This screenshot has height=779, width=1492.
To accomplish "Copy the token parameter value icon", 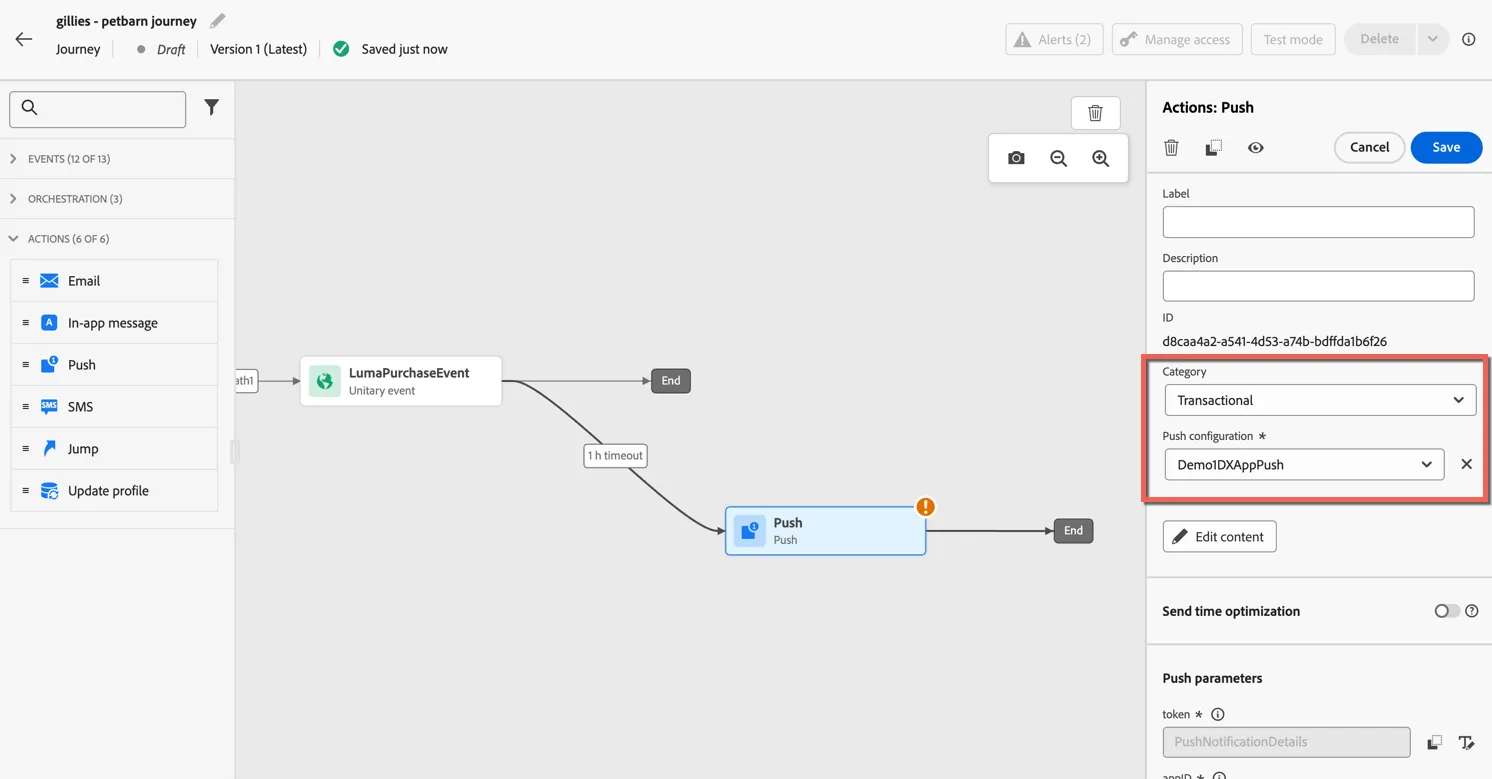I will (x=1434, y=742).
